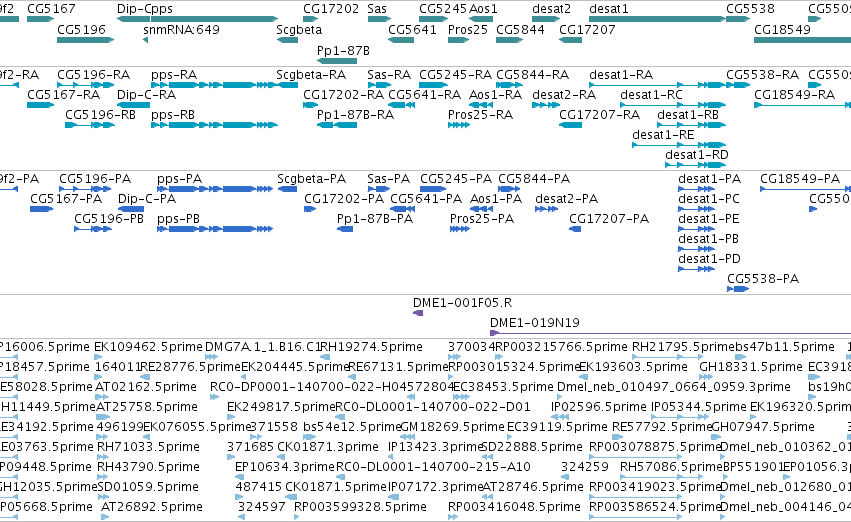Select the CG17207 gene label
The width and height of the screenshot is (851, 522).
587,29
